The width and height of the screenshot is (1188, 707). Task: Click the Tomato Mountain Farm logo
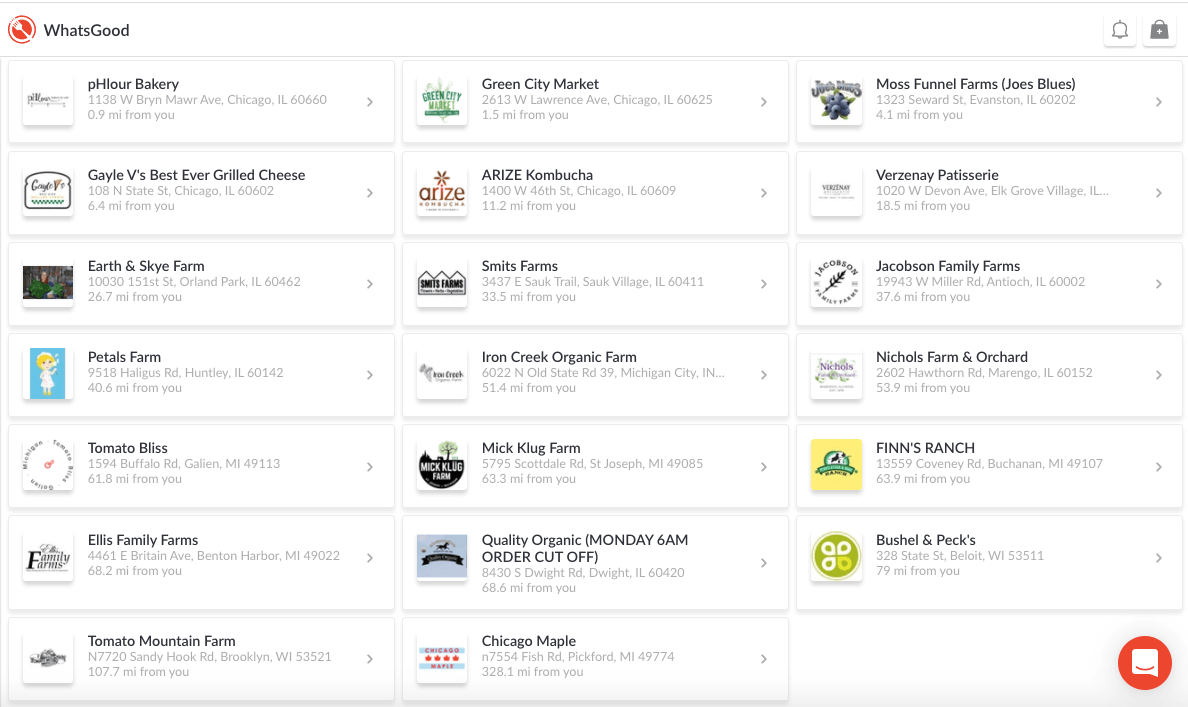(x=48, y=658)
